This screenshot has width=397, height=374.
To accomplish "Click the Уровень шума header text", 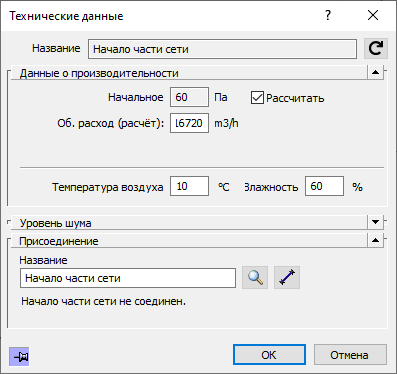I will 55,223.
